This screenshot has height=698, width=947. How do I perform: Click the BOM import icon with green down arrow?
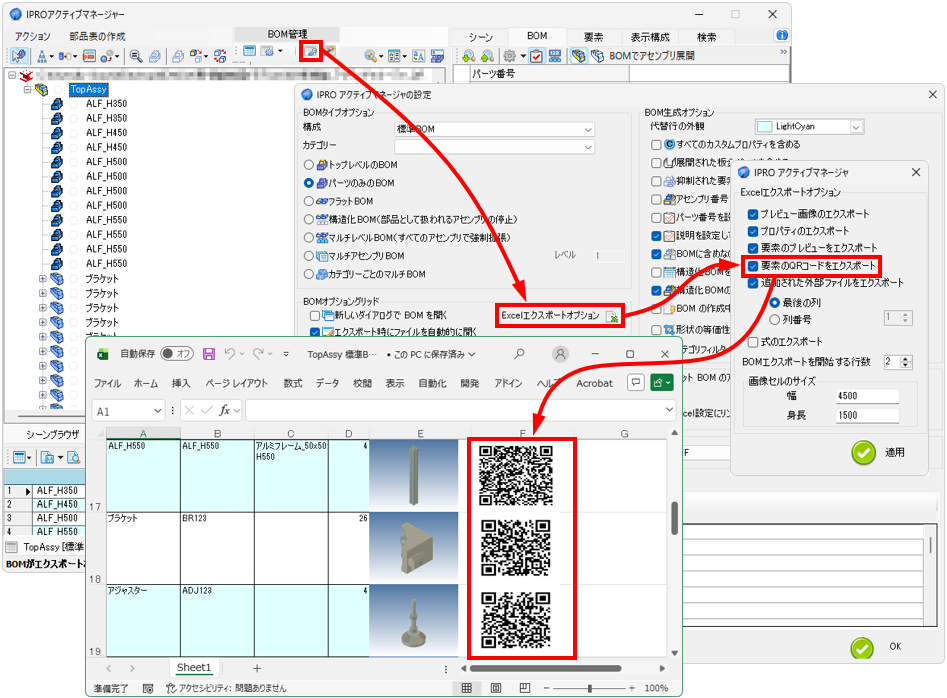[469, 56]
